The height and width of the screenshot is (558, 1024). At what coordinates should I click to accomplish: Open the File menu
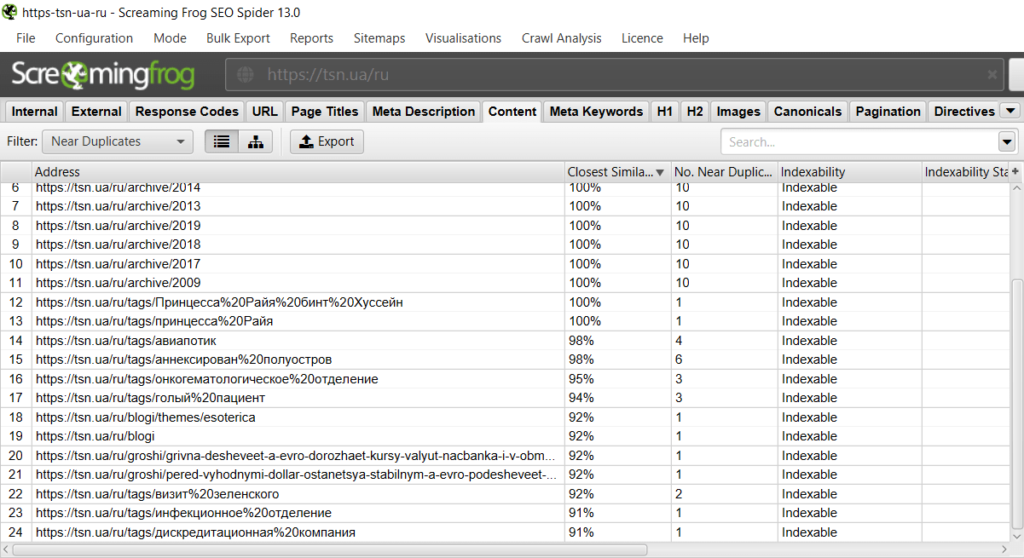click(x=25, y=38)
